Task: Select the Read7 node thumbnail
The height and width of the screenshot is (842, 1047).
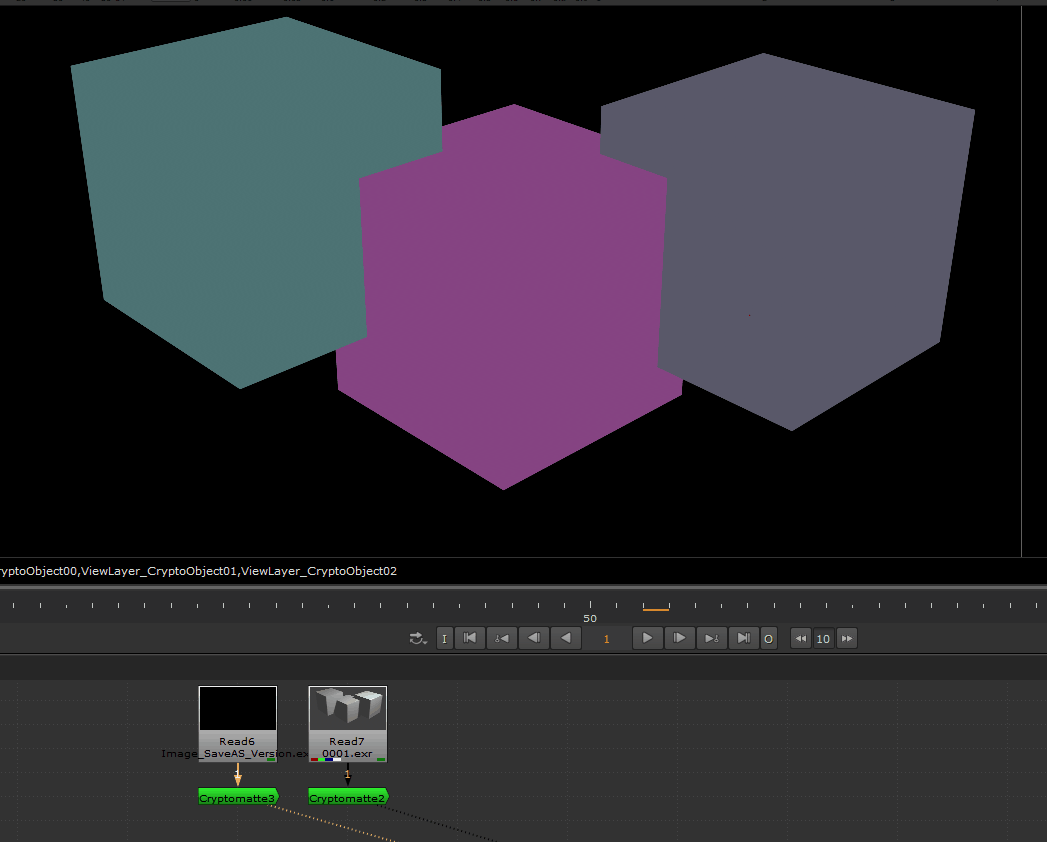Action: coord(348,710)
